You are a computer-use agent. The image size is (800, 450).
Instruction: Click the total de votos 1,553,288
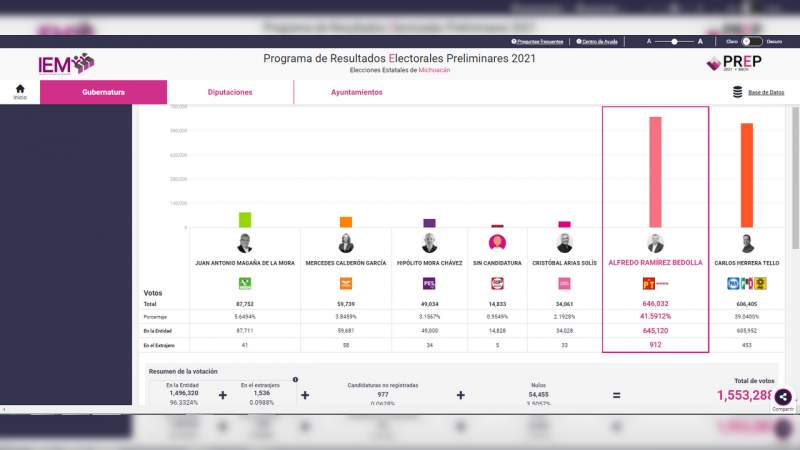[x=745, y=395]
